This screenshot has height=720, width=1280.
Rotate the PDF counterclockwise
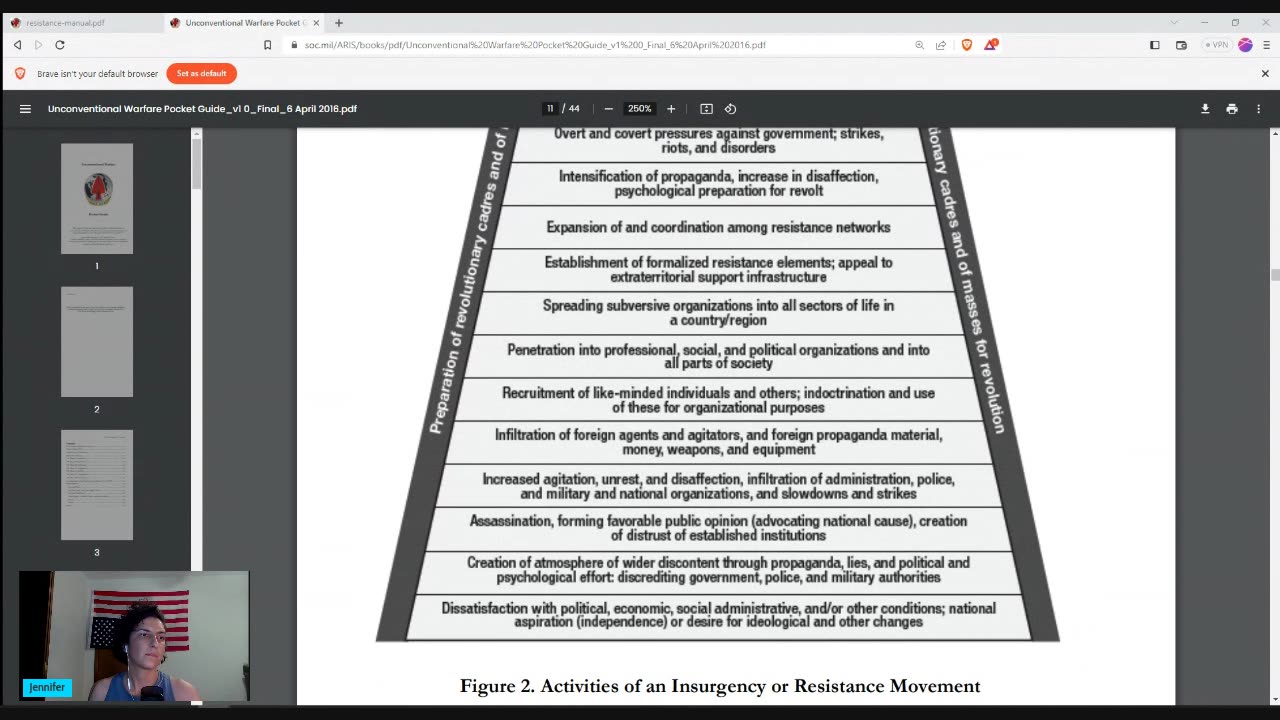(730, 109)
